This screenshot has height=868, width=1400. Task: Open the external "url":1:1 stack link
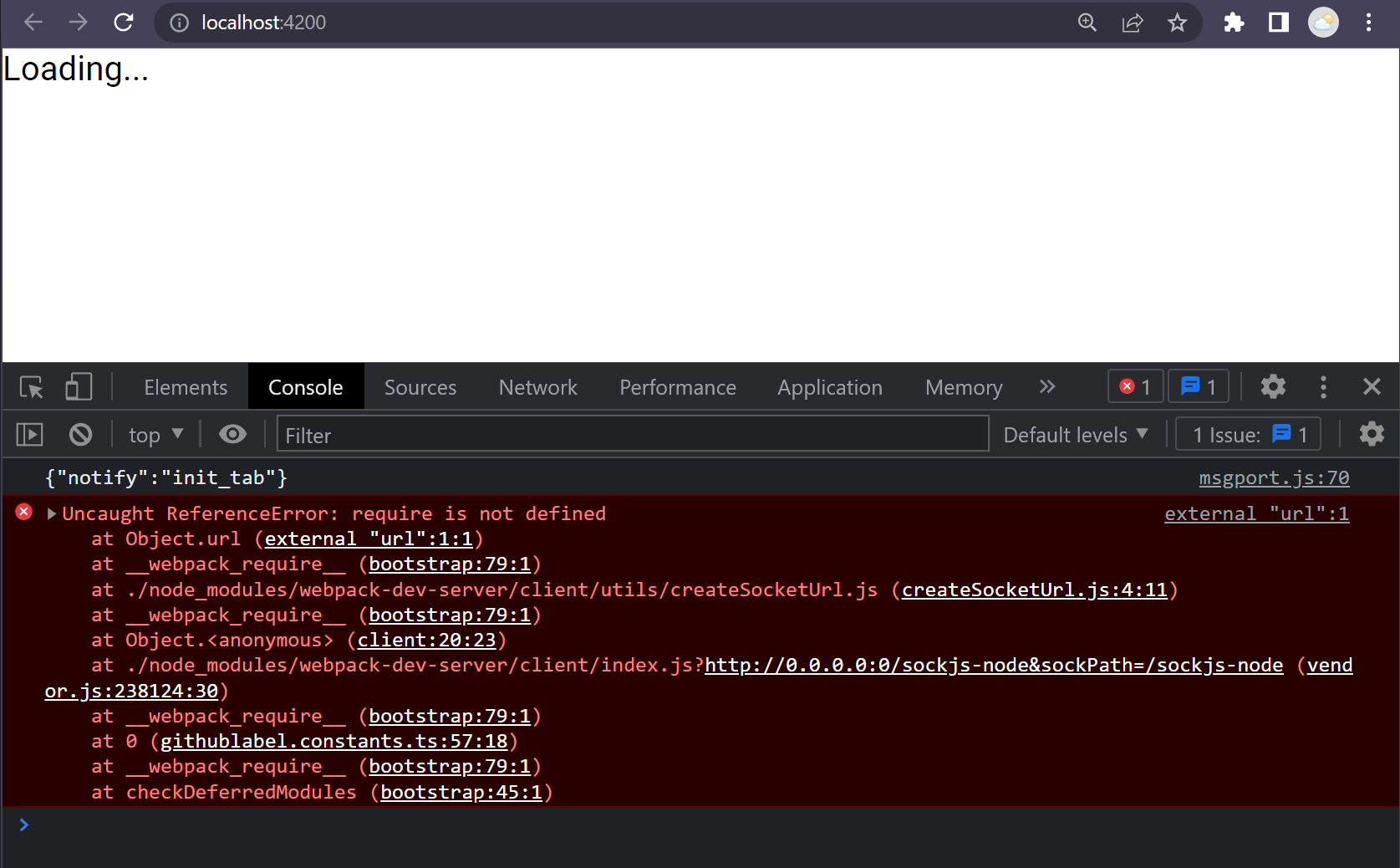pyautogui.click(x=369, y=539)
